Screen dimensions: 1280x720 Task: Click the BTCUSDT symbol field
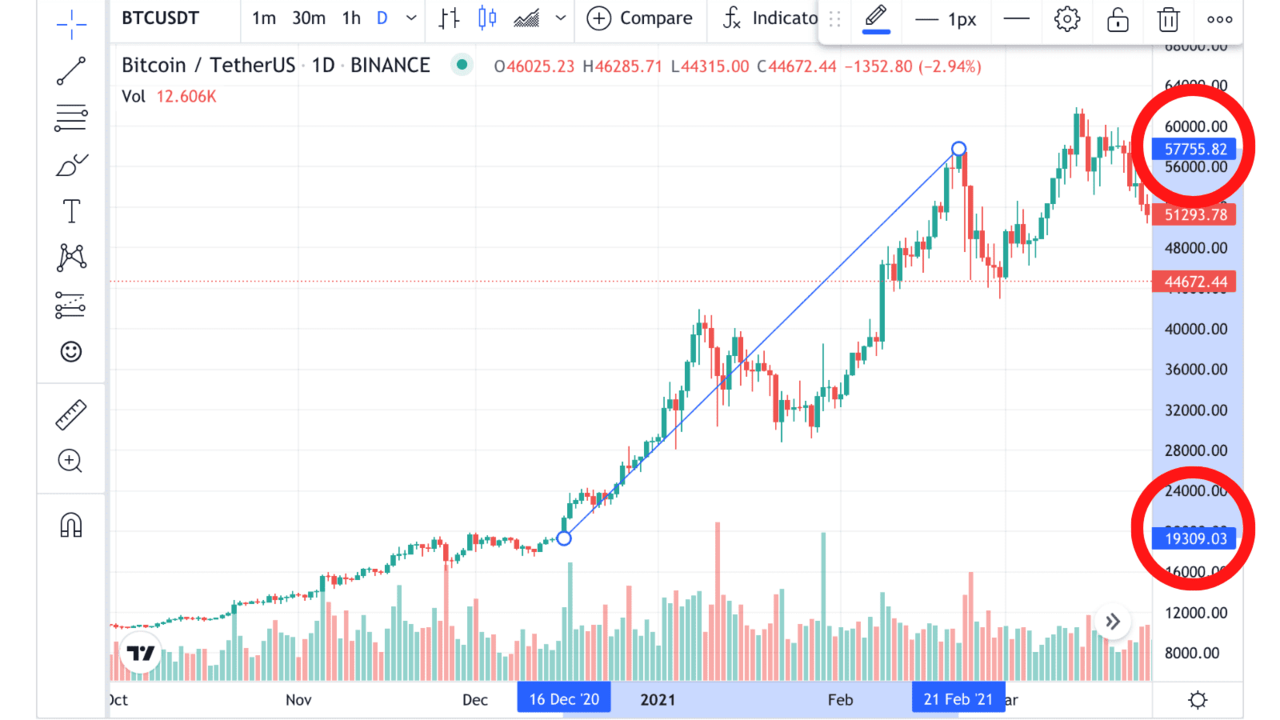pyautogui.click(x=159, y=17)
